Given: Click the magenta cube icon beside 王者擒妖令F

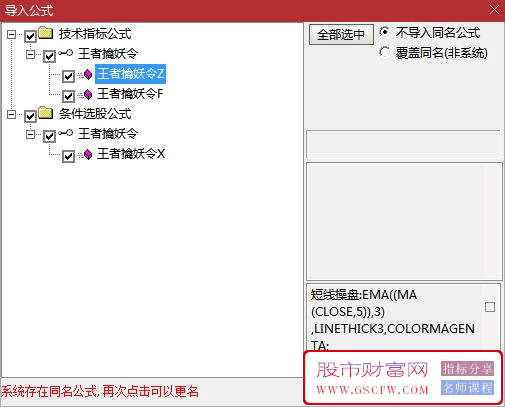Looking at the screenshot, I should (x=88, y=94).
